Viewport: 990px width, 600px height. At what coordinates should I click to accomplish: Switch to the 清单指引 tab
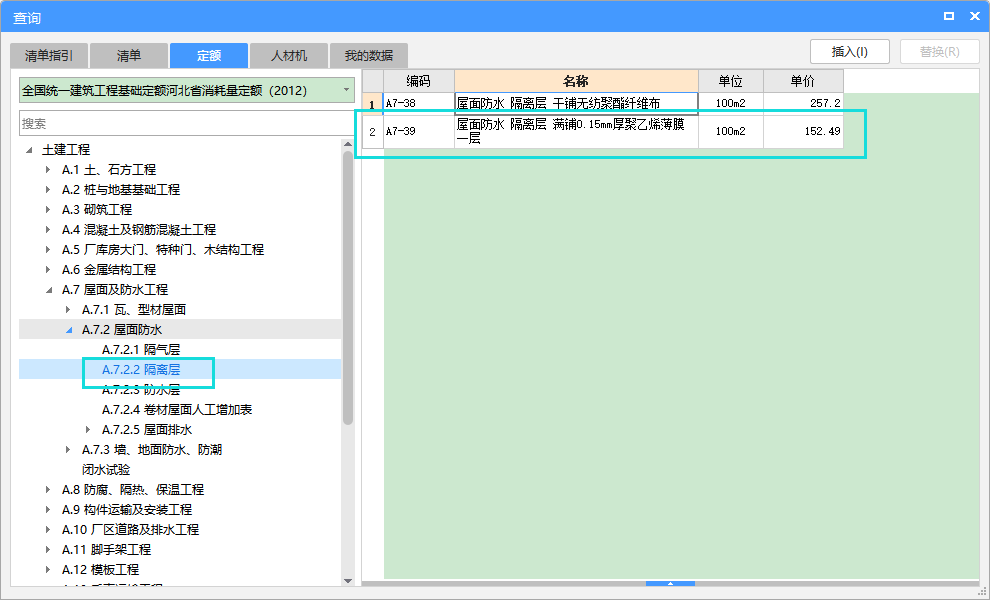pyautogui.click(x=49, y=56)
